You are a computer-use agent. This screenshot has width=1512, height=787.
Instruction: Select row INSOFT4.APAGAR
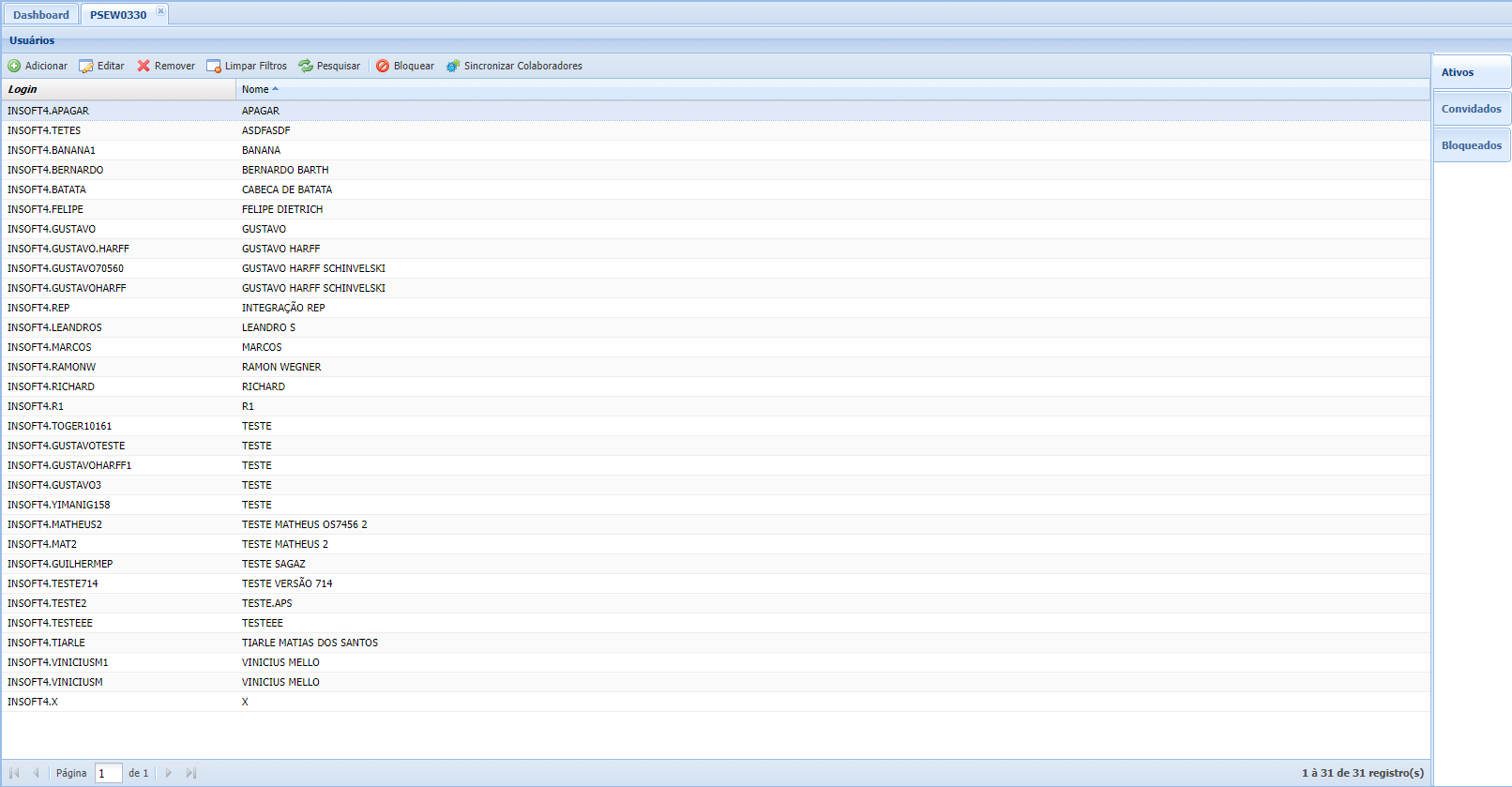pos(716,111)
